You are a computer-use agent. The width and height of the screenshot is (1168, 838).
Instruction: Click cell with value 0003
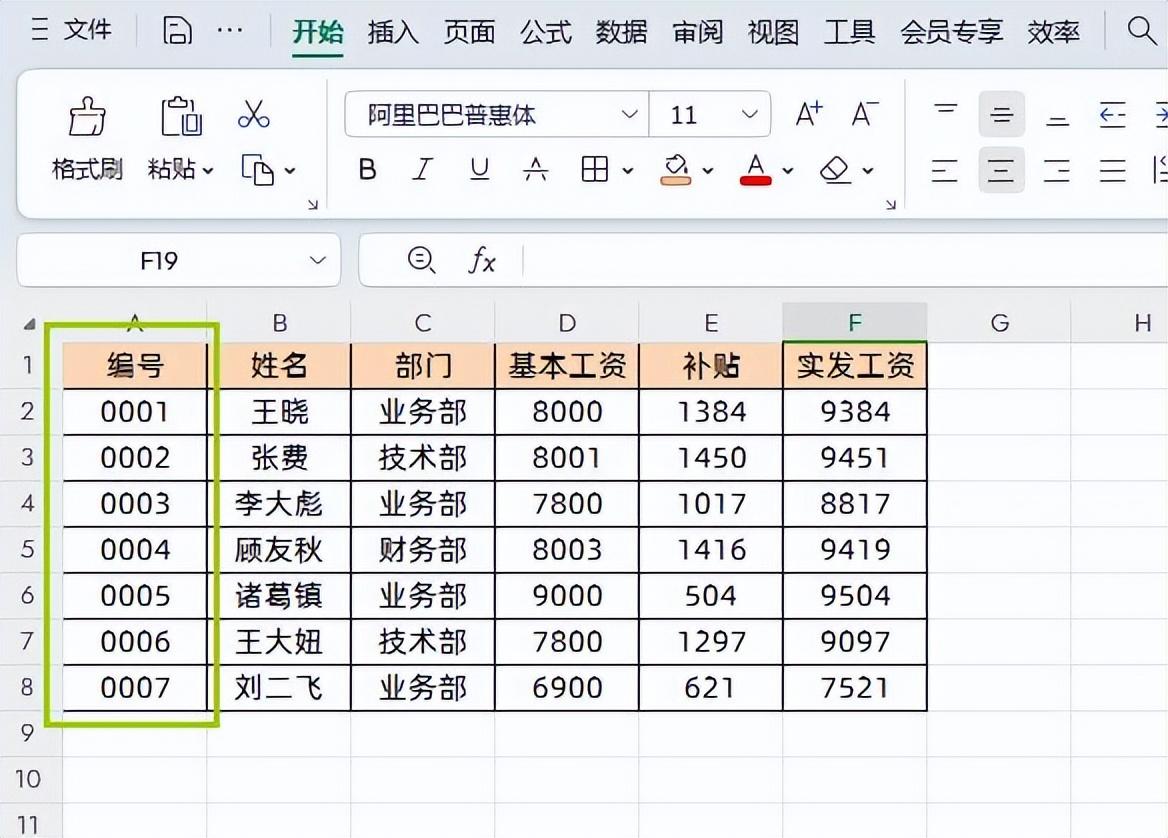(x=135, y=504)
